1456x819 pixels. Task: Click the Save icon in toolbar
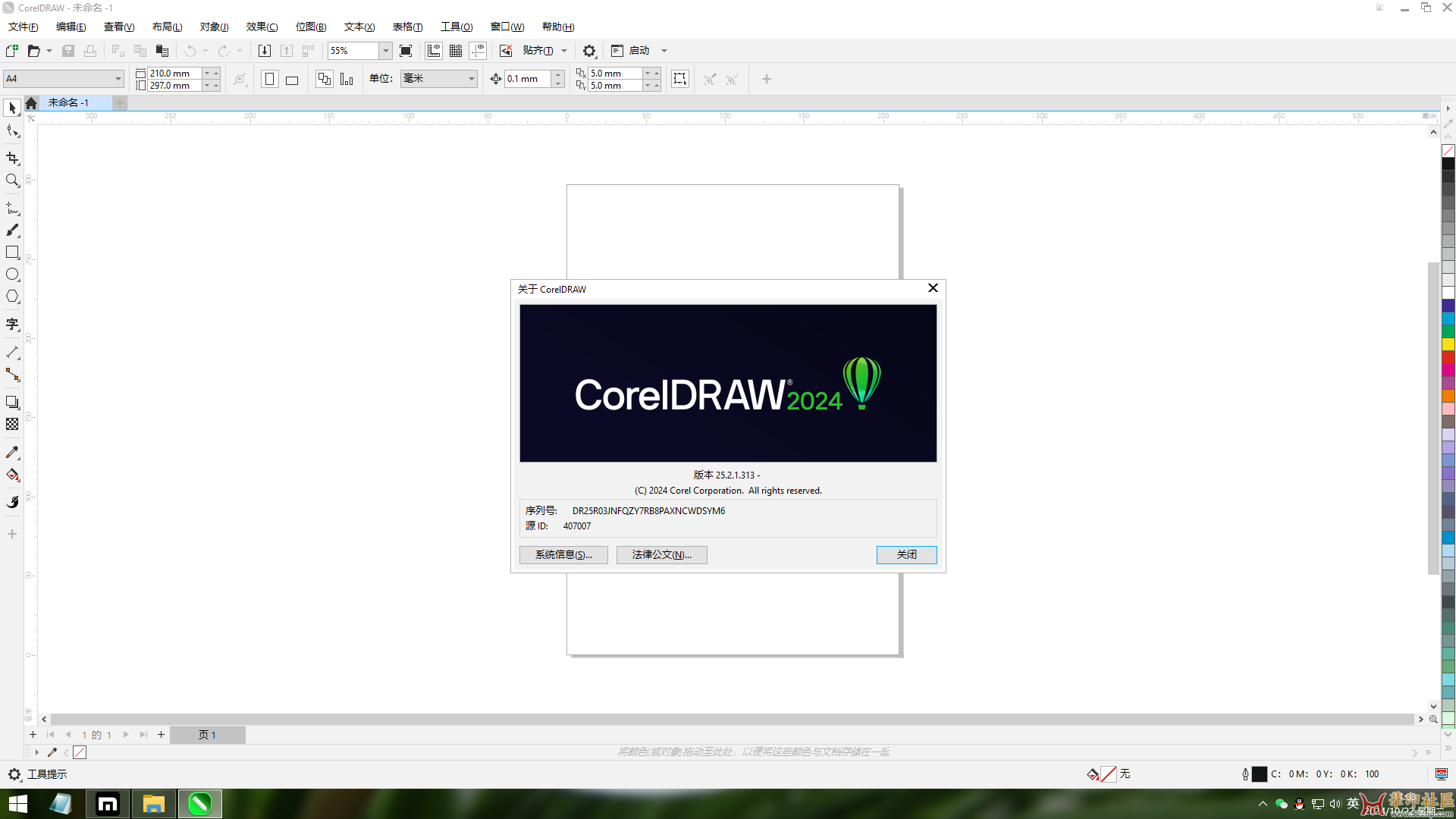point(68,51)
